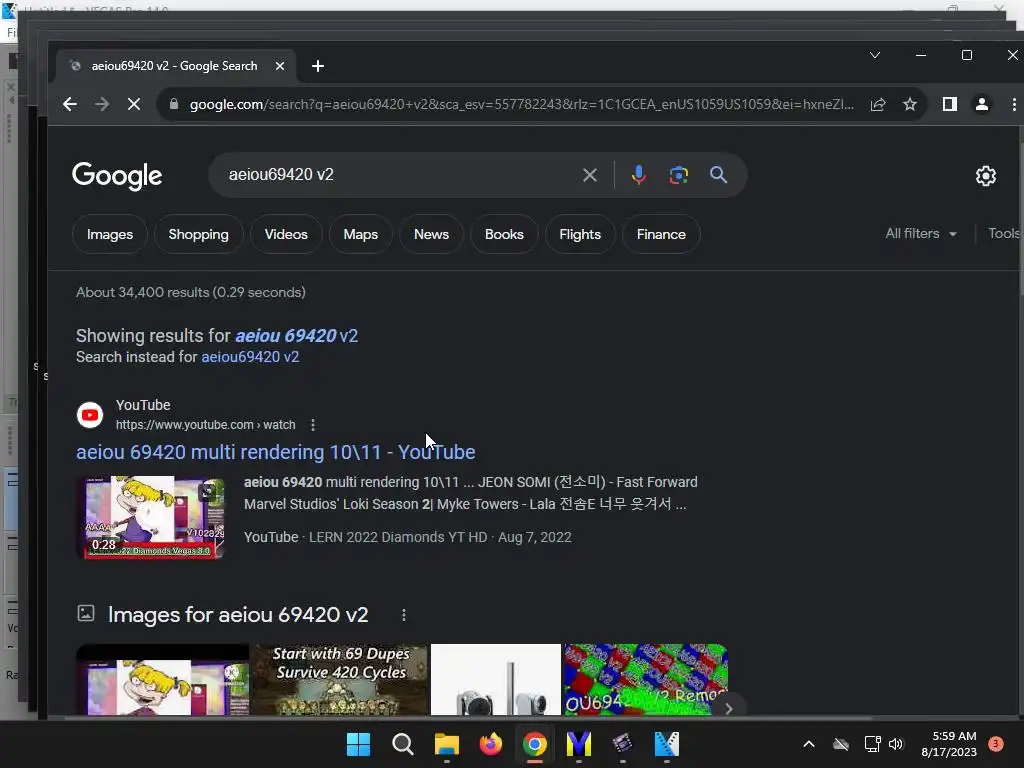Open the film-strip video app in taskbar
1024x768 pixels.
pyautogui.click(x=622, y=744)
